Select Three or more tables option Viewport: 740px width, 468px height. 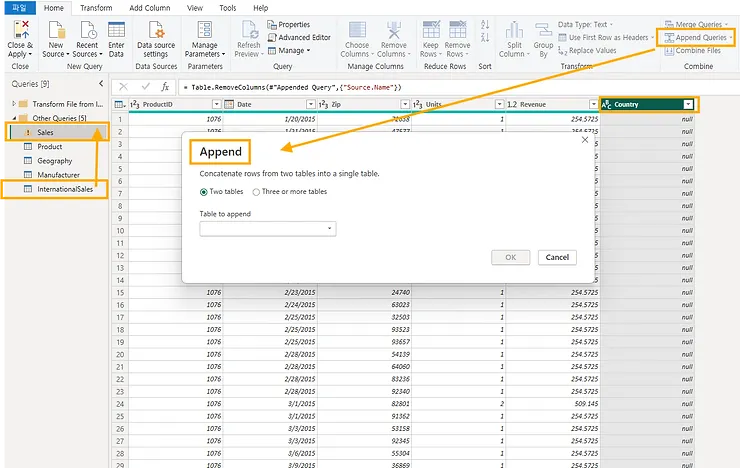(257, 191)
